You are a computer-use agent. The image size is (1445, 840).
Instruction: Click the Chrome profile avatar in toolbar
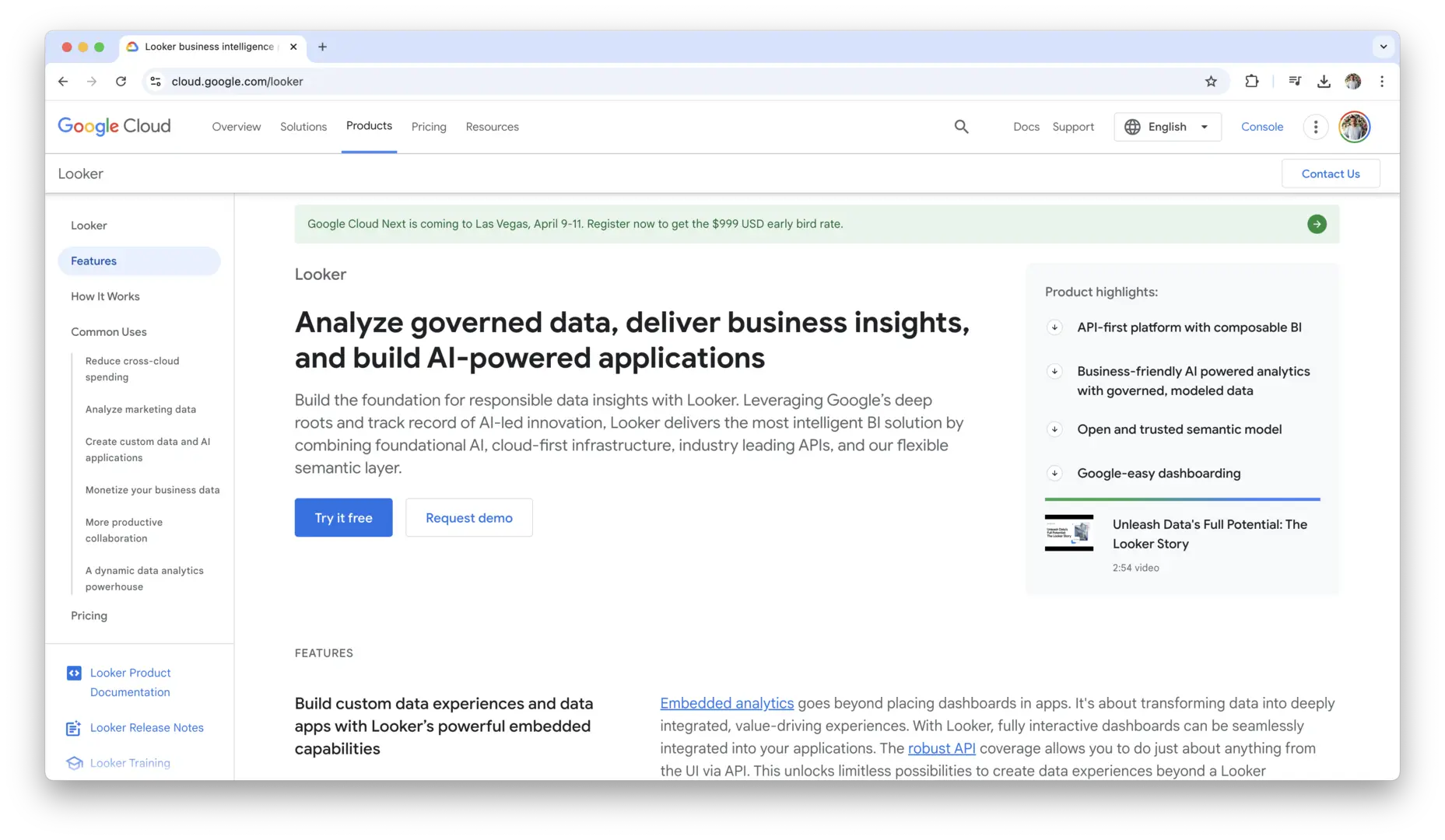(x=1353, y=82)
